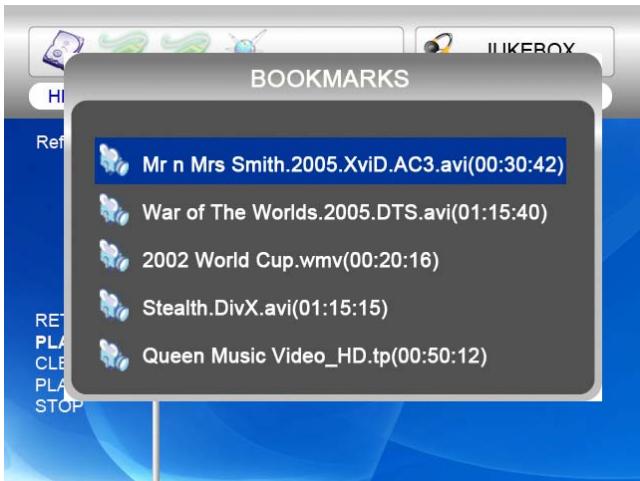Choose the CLE option in left menu
The image size is (640, 481).
[48, 364]
